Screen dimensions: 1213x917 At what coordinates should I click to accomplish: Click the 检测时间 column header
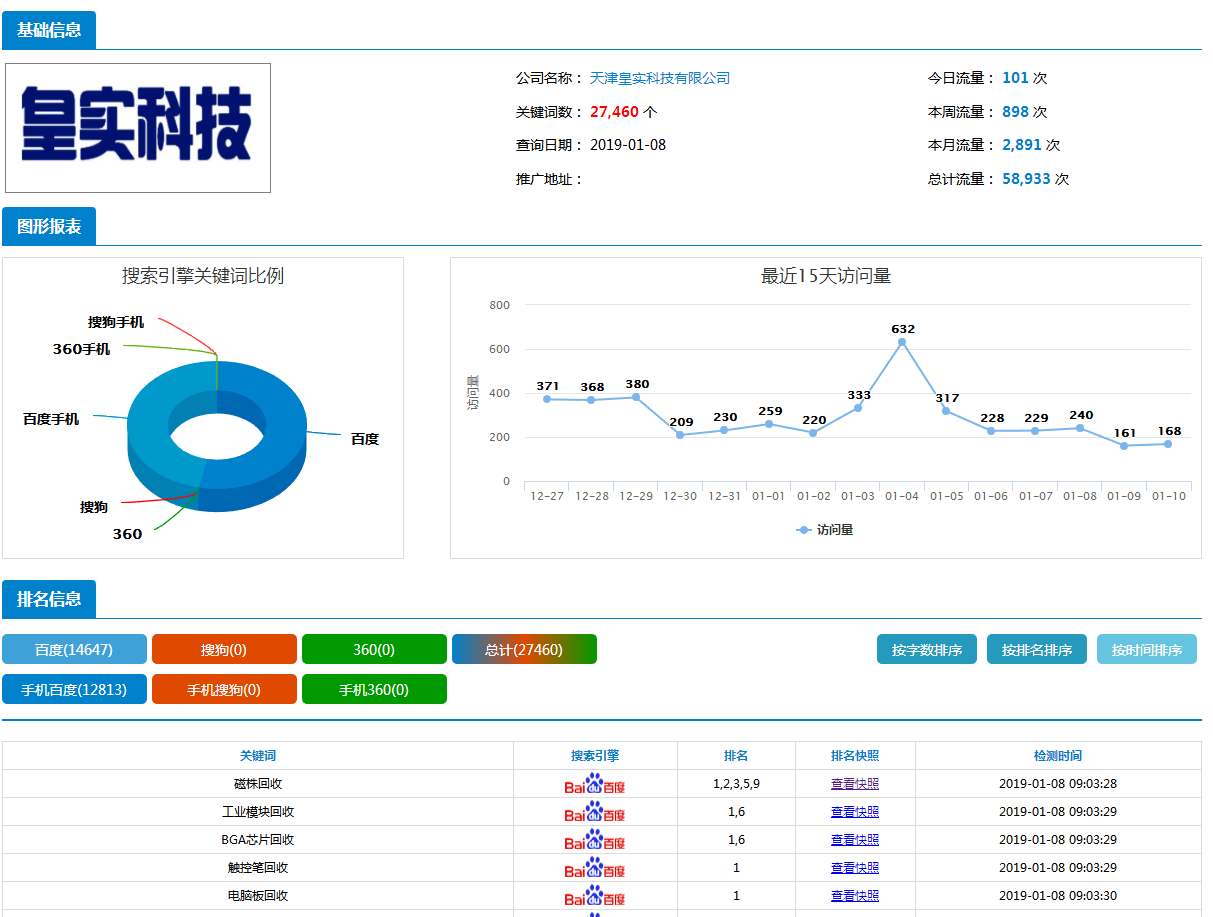tap(1058, 756)
